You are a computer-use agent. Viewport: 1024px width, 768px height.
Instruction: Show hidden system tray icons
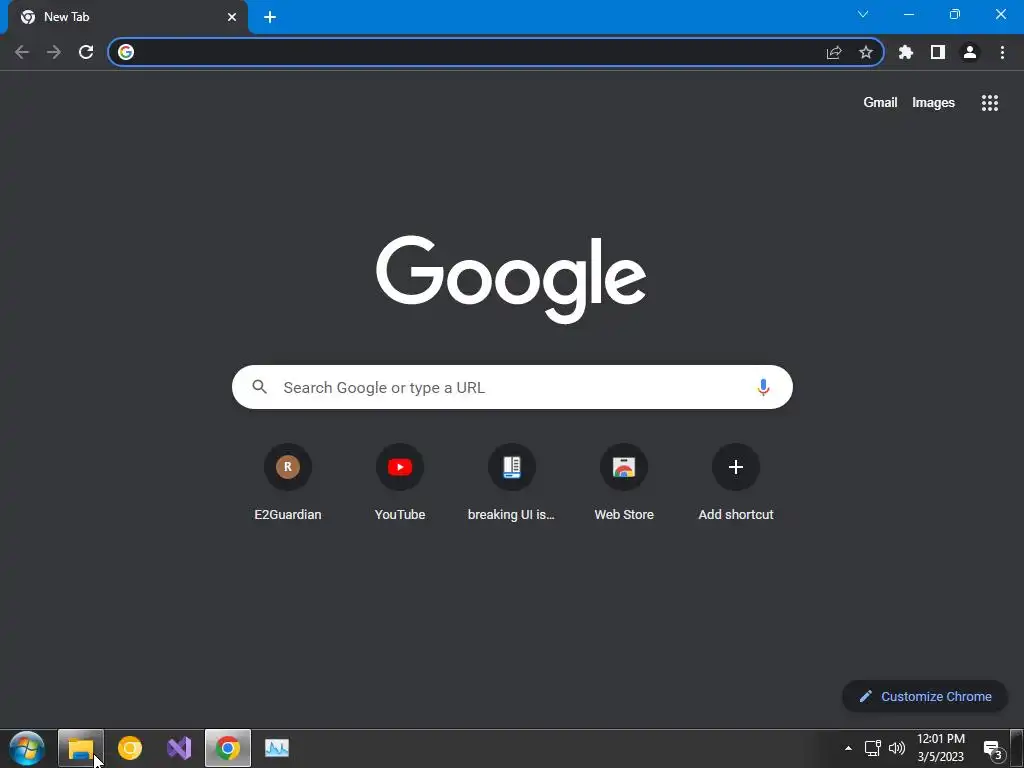(848, 748)
